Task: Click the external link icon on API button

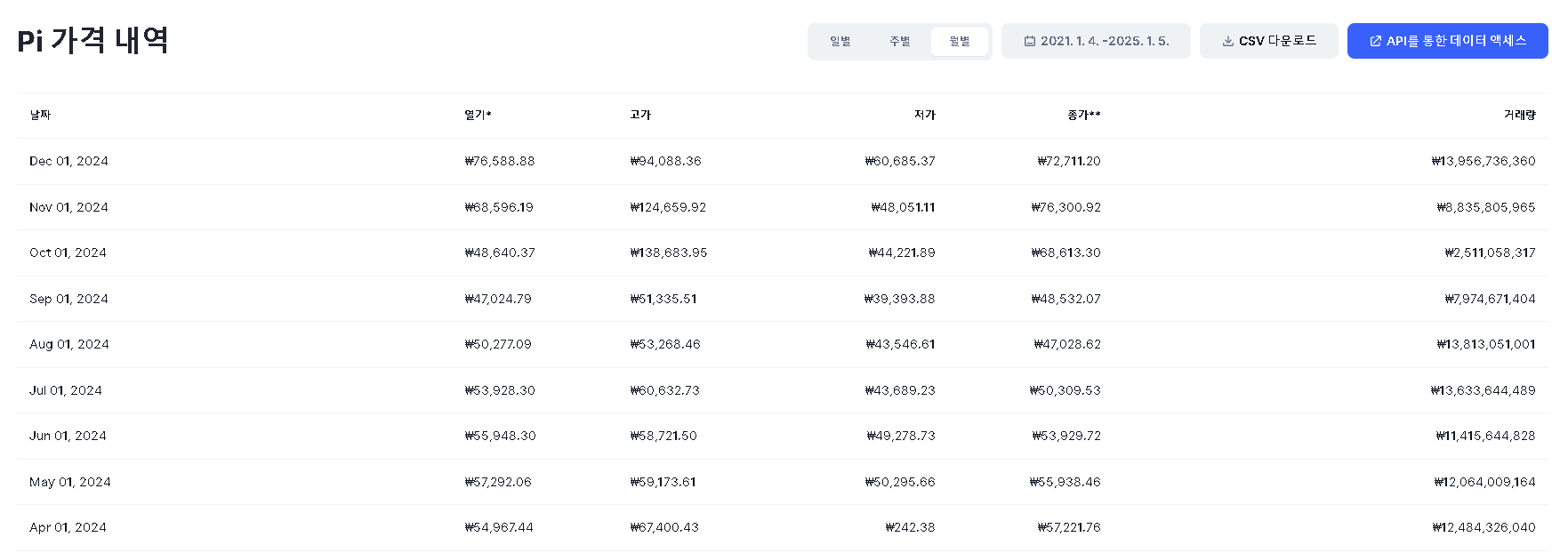Action: pyautogui.click(x=1375, y=41)
